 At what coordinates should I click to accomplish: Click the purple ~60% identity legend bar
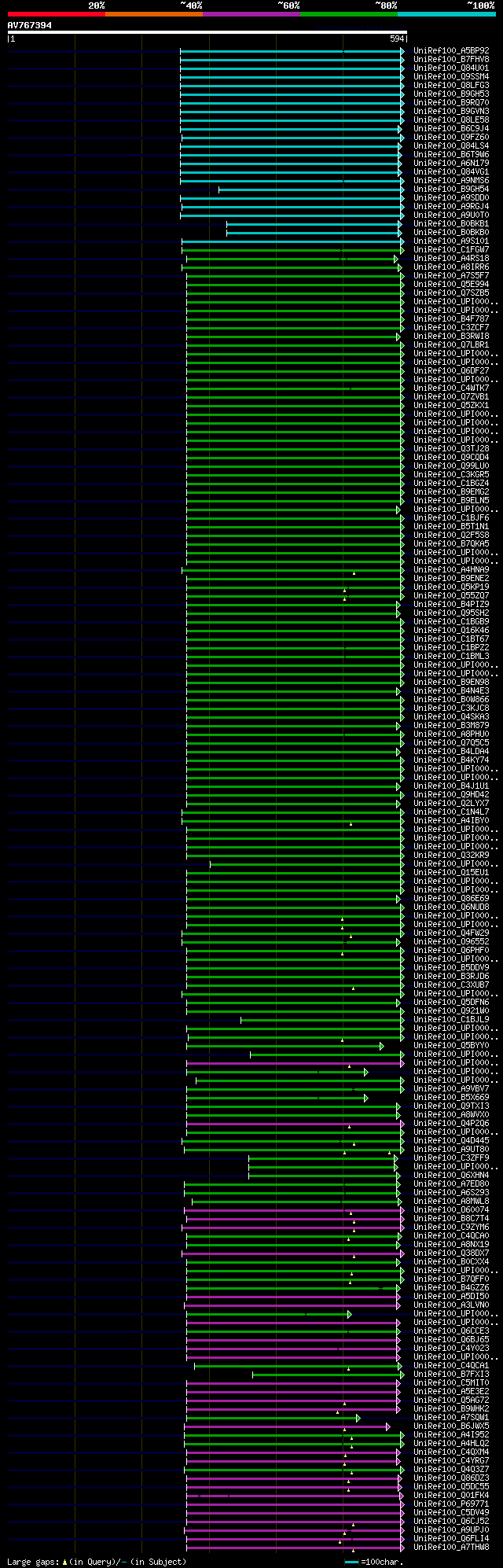coord(251,14)
